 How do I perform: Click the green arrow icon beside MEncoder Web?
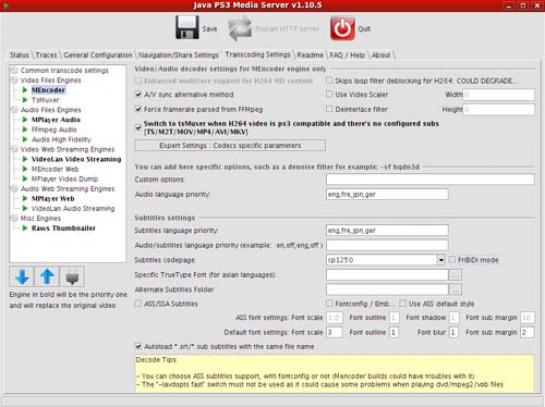click(25, 169)
